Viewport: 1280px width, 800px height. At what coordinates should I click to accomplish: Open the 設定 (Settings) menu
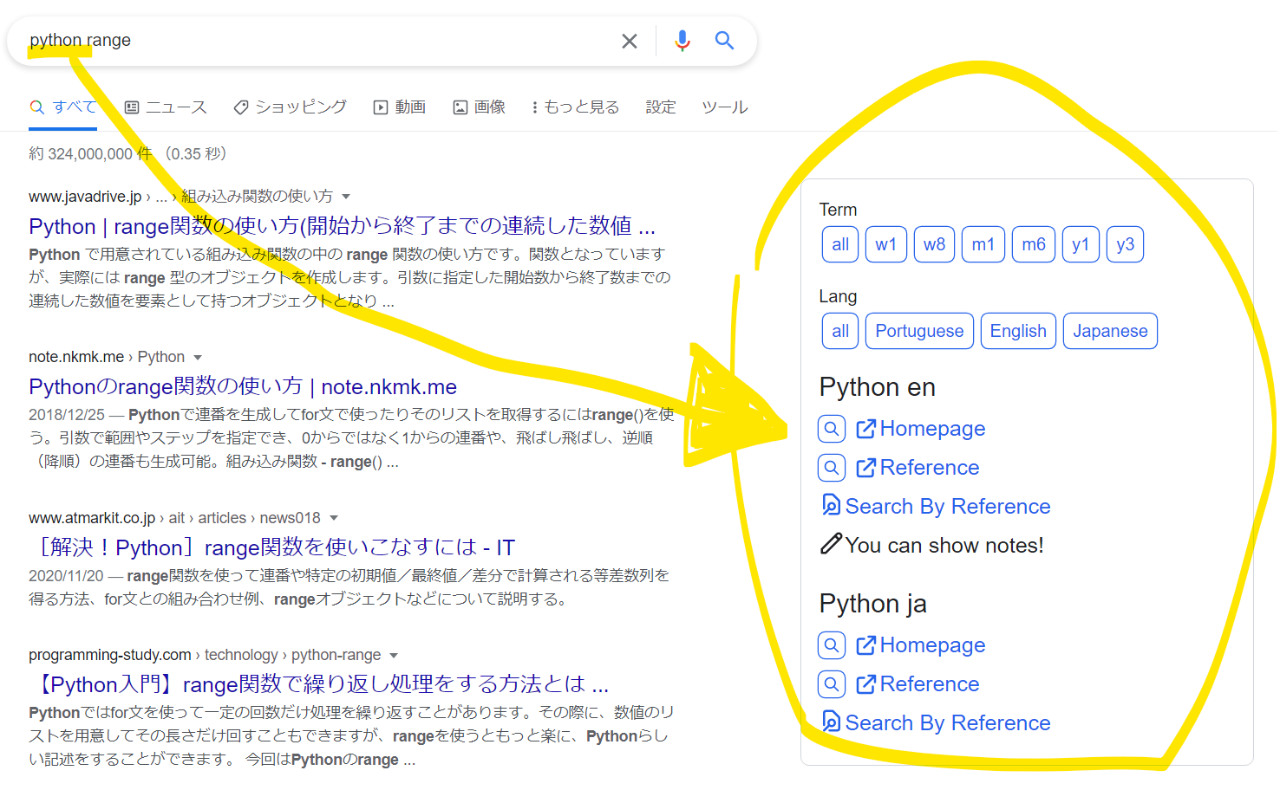(x=660, y=107)
